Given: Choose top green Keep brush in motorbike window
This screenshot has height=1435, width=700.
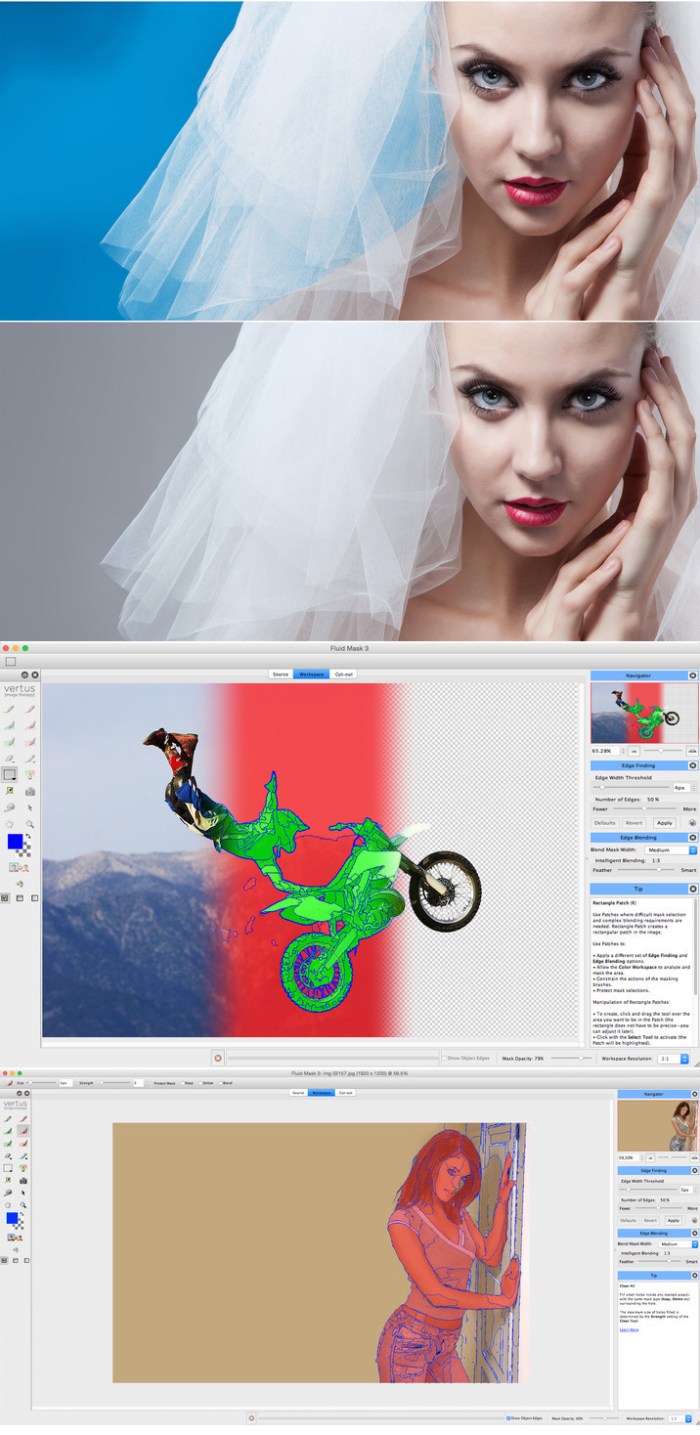Looking at the screenshot, I should [x=9, y=709].
